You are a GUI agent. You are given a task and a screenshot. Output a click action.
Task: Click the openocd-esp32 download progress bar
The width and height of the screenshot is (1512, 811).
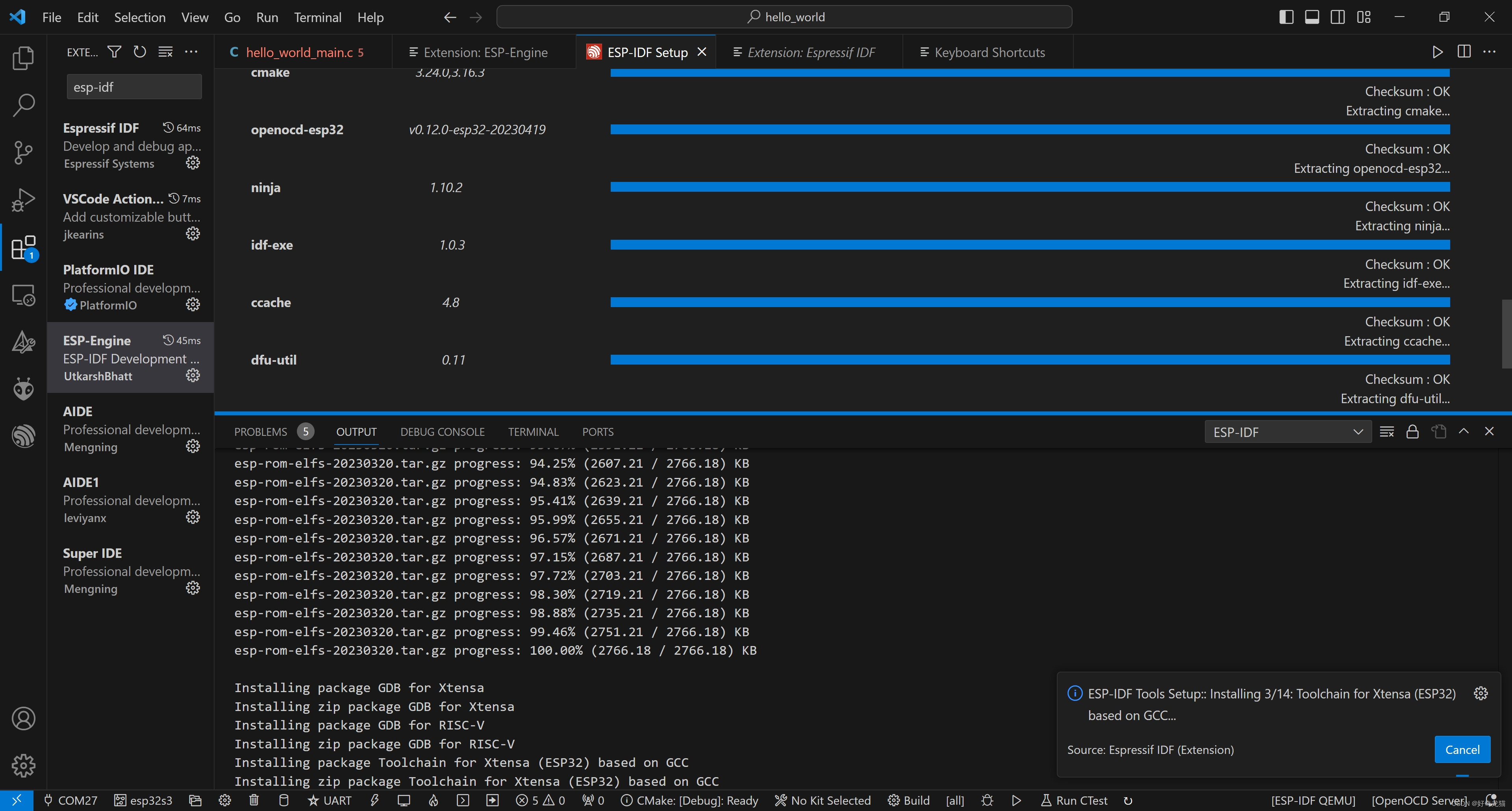tap(1030, 129)
